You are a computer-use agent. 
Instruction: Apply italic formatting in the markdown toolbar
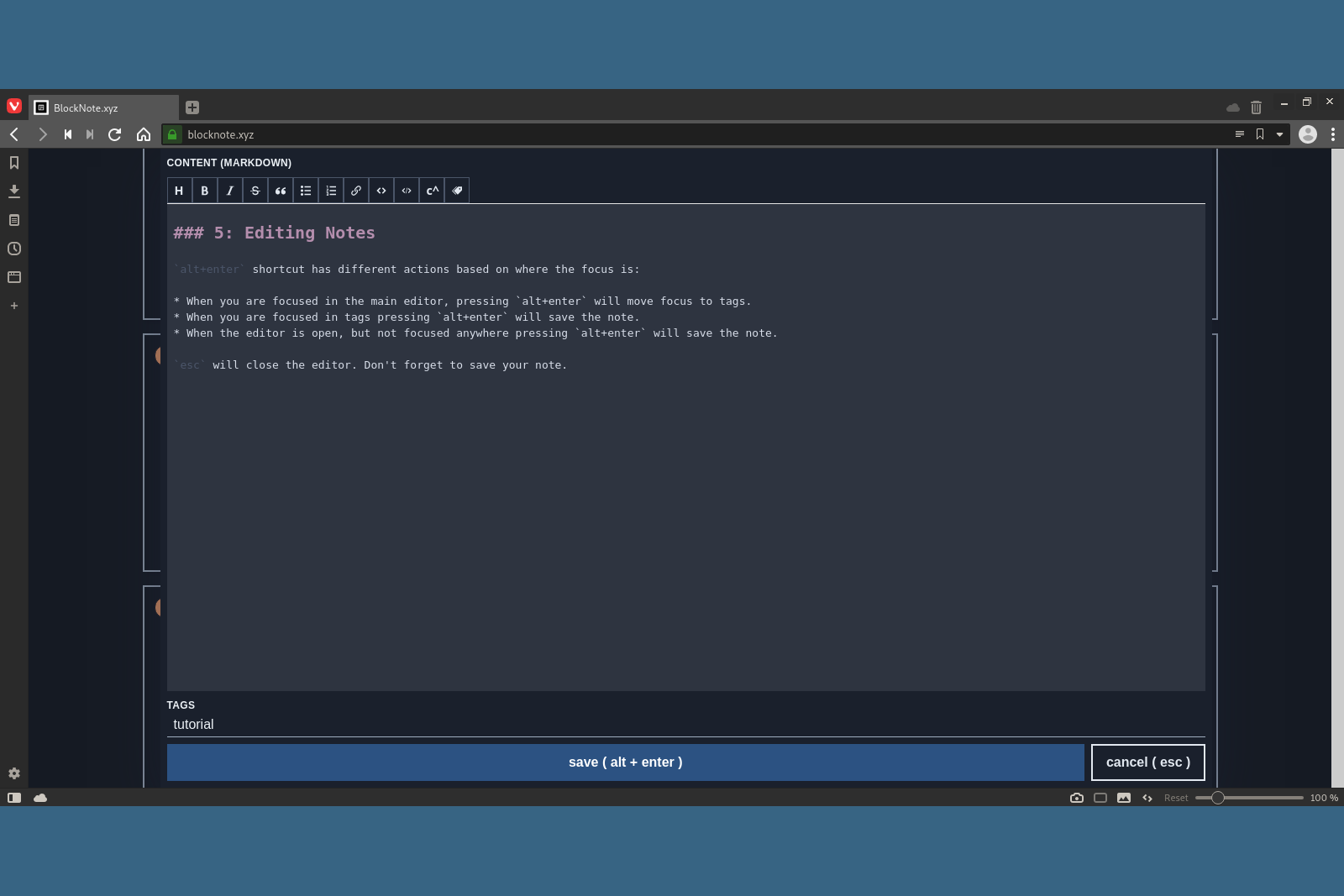(x=229, y=191)
